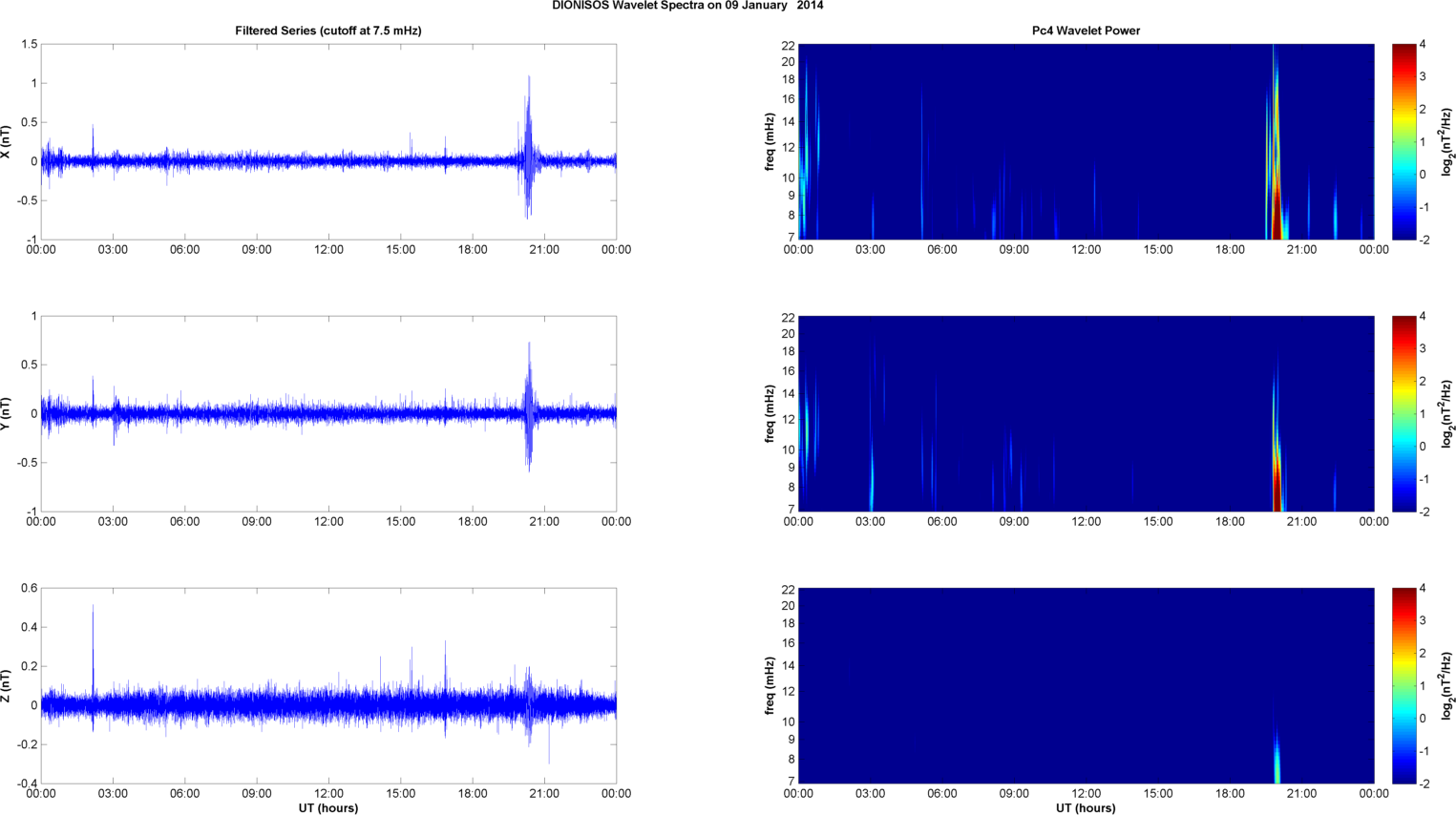
Task: Click the '0.6' tick on the Z (nT) axis
Action: (x=29, y=588)
